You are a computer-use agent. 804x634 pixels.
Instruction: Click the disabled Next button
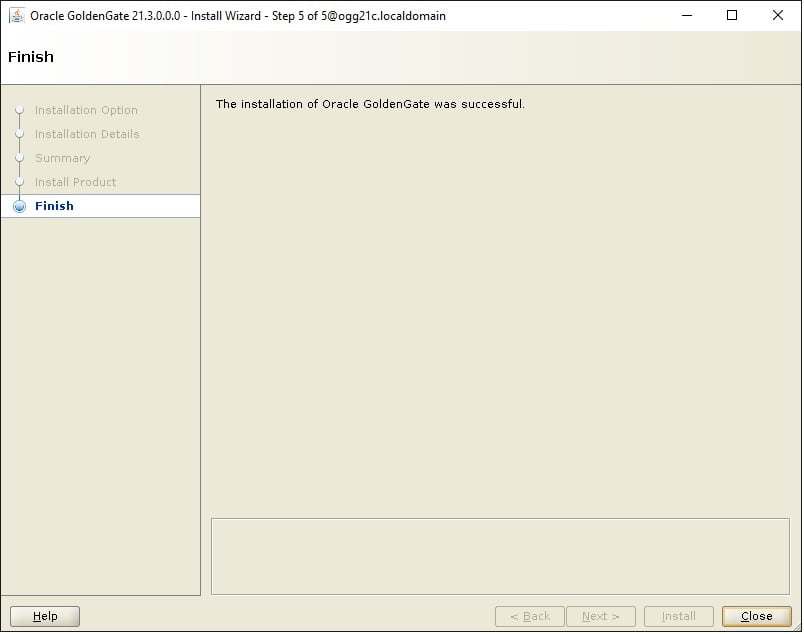(600, 616)
